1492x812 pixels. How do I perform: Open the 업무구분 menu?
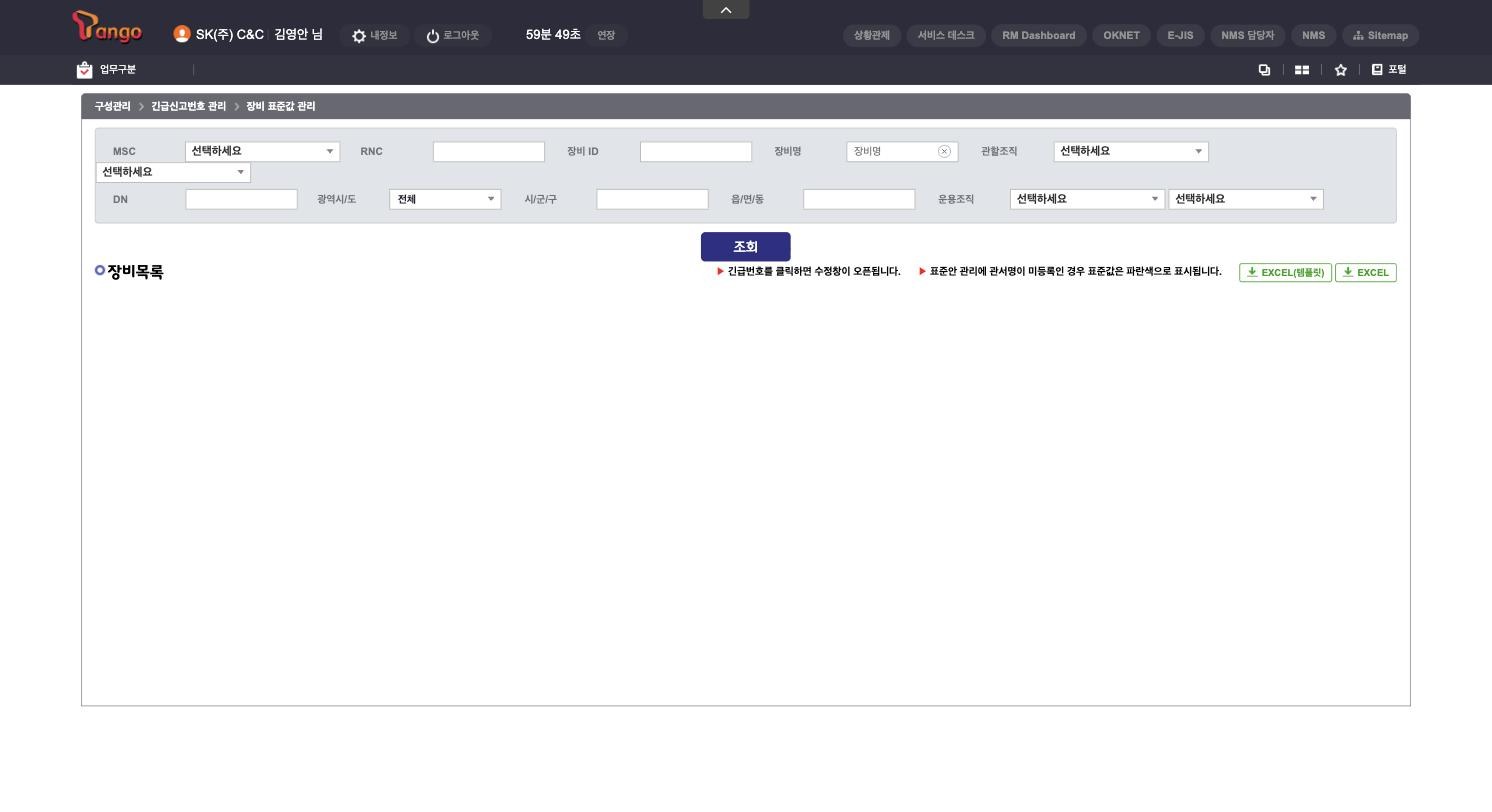[107, 69]
